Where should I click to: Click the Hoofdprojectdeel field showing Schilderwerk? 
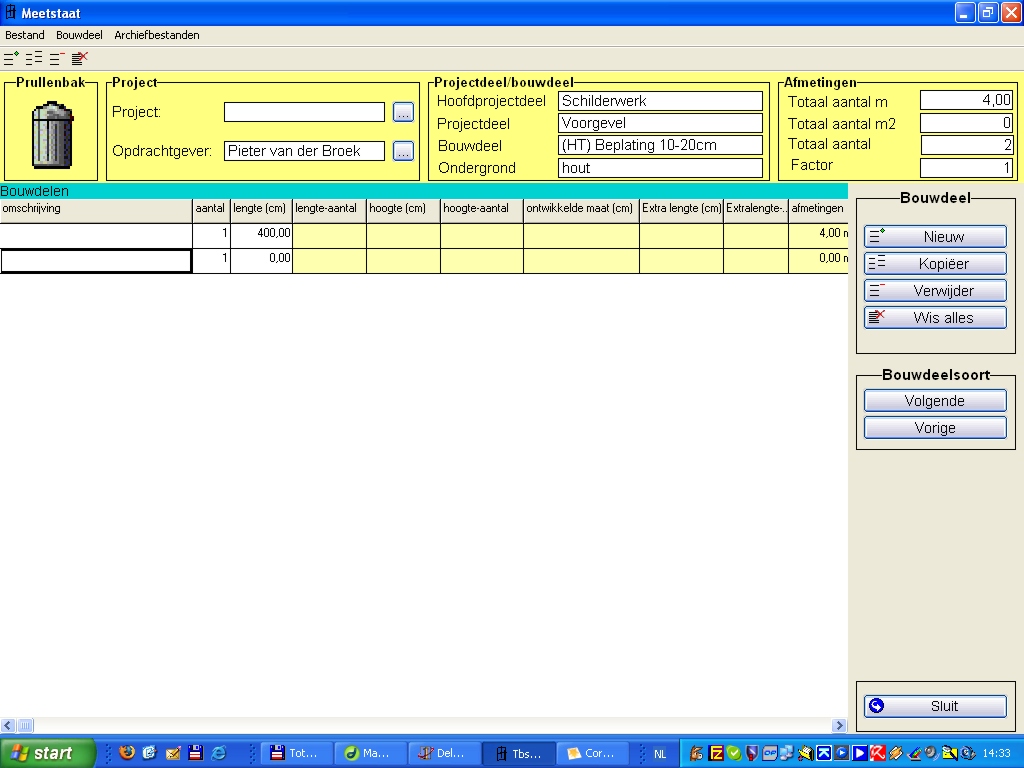click(660, 101)
